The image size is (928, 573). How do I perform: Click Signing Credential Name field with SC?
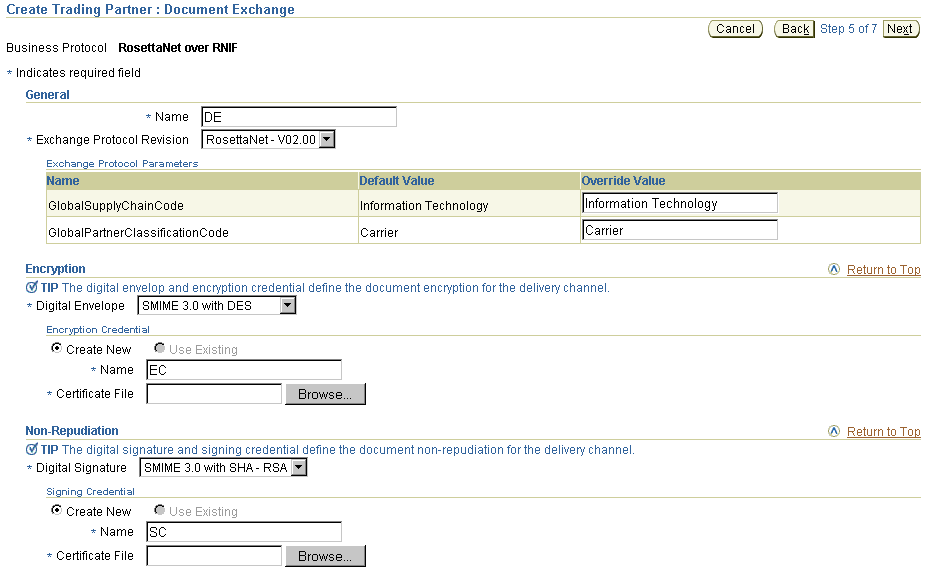(x=244, y=532)
